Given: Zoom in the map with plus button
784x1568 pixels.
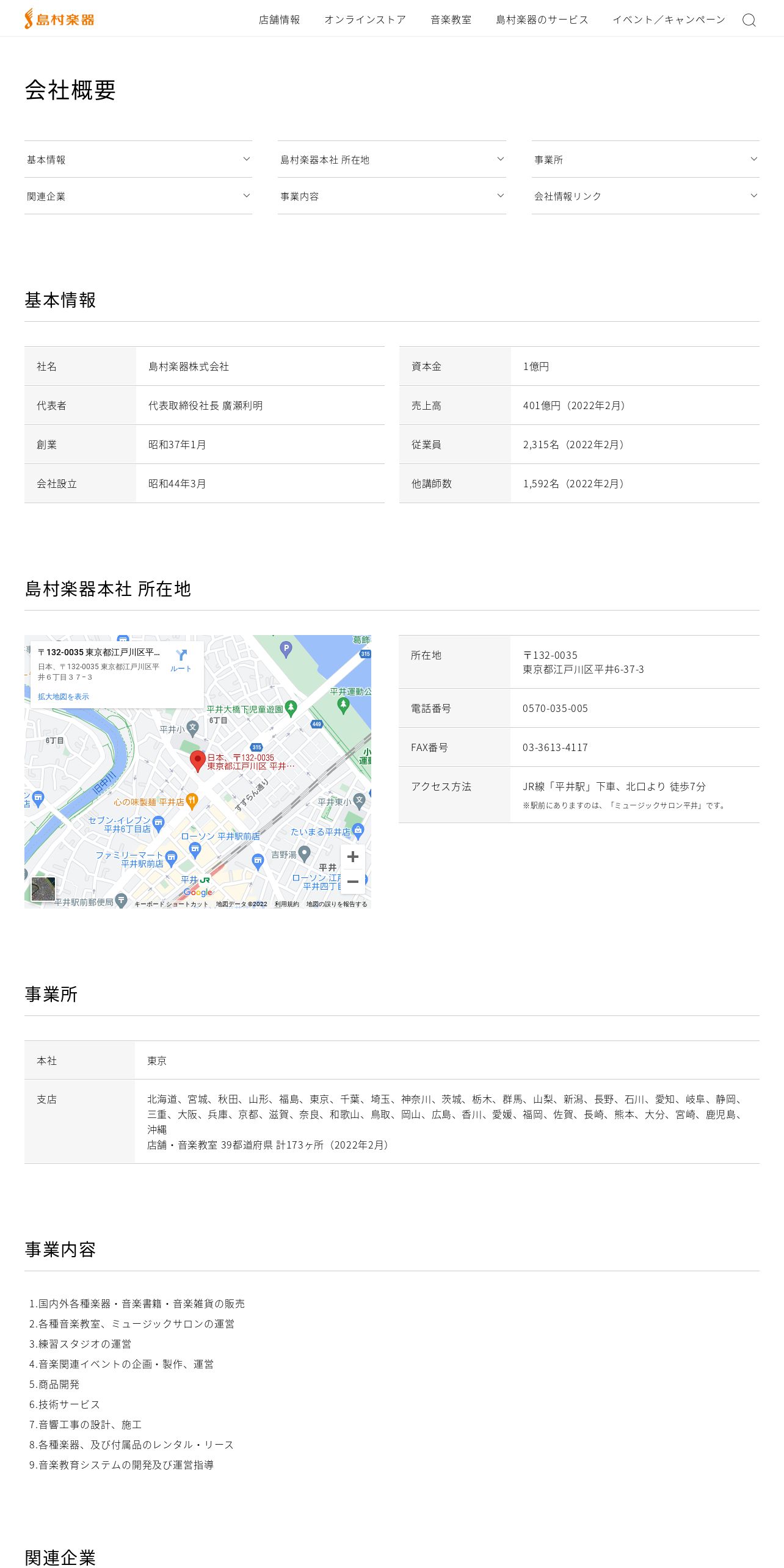Looking at the screenshot, I should click(352, 857).
